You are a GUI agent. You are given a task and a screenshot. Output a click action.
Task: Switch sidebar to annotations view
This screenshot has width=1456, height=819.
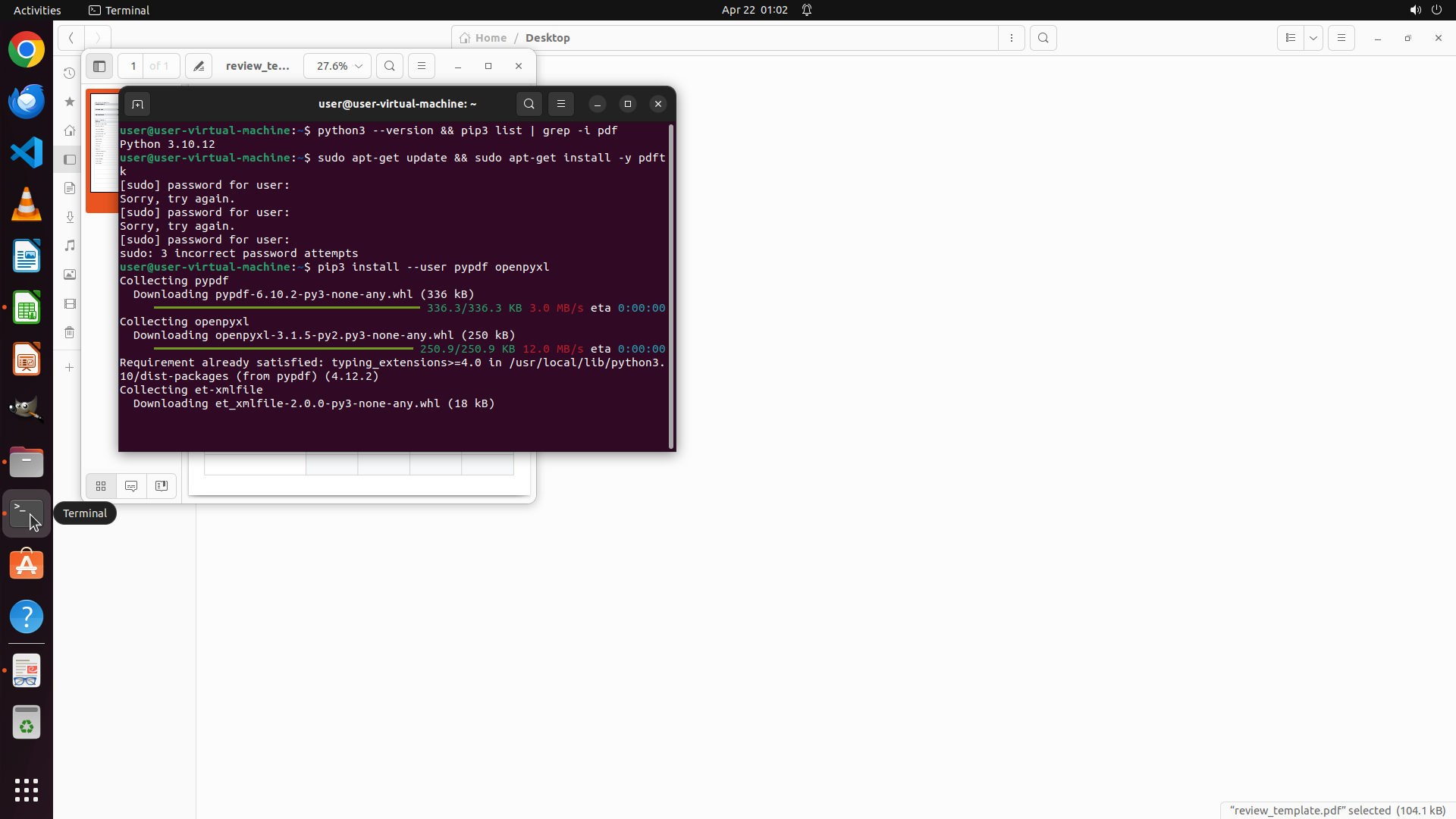coord(131,486)
